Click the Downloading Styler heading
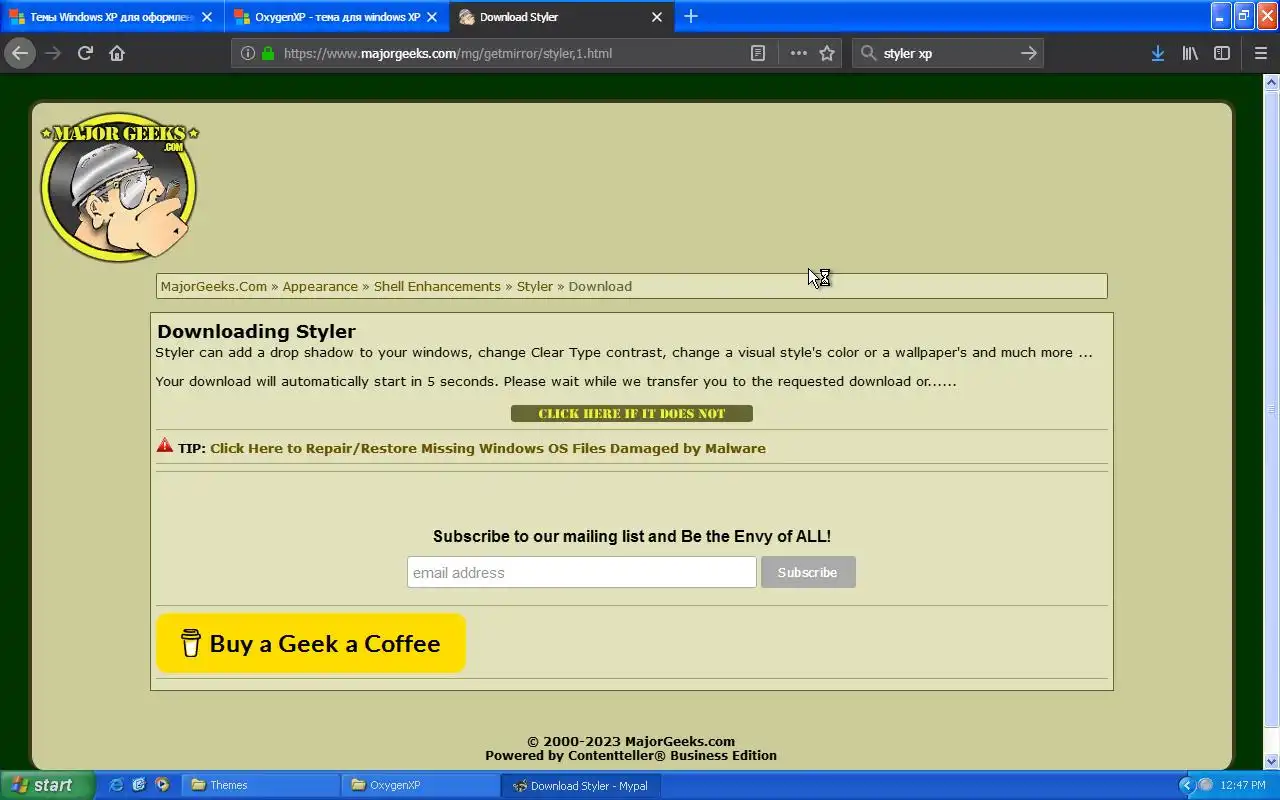Screen dimensions: 1280x800 pyautogui.click(x=256, y=331)
